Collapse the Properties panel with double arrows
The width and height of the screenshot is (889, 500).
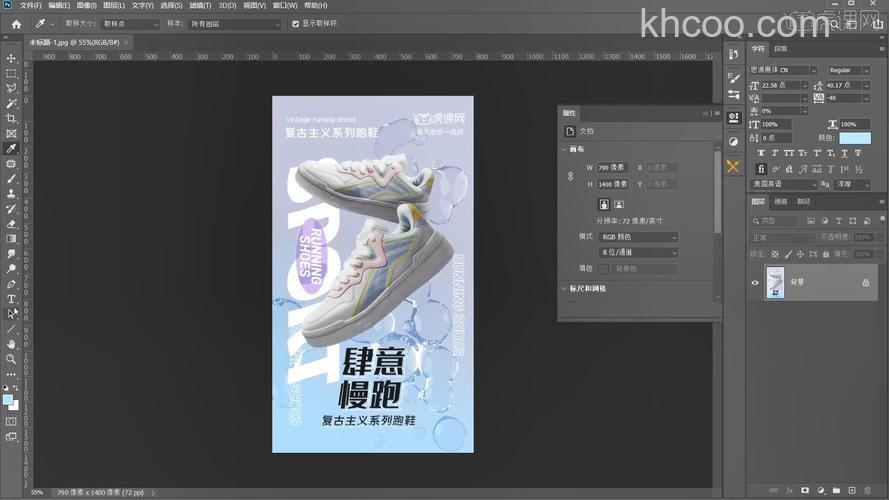705,113
